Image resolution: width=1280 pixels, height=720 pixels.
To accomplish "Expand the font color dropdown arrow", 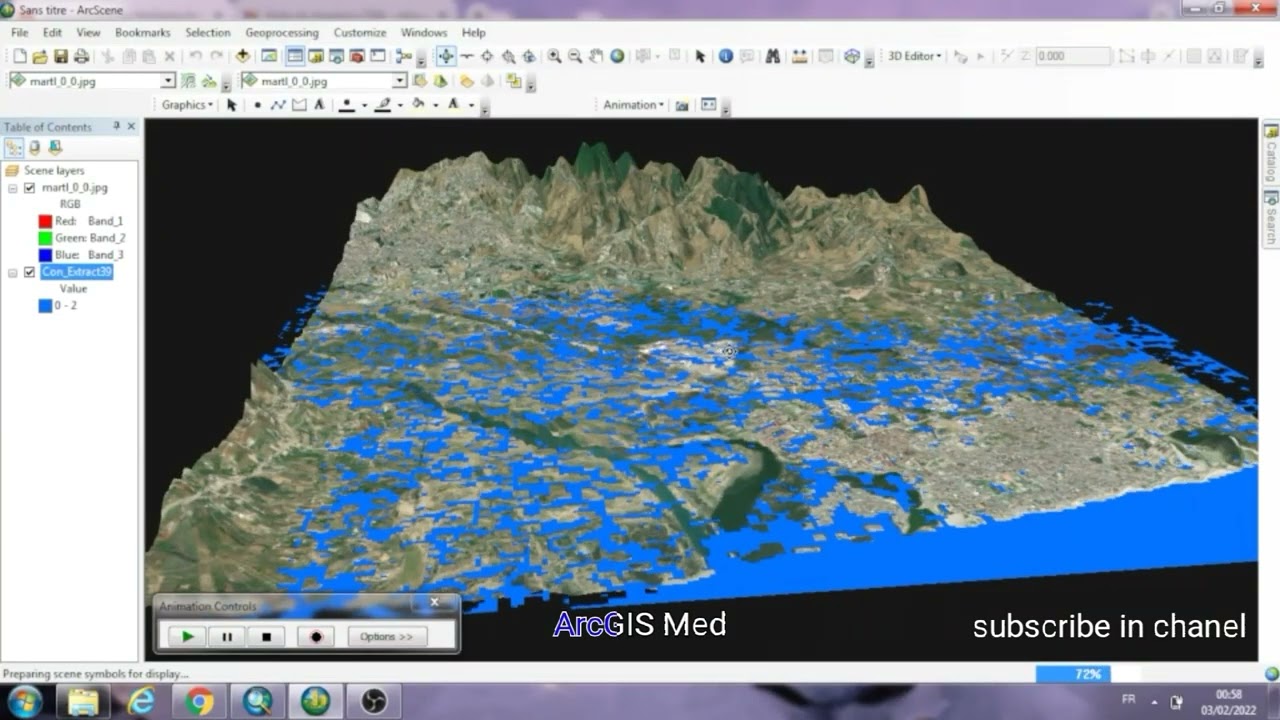I will tap(470, 105).
